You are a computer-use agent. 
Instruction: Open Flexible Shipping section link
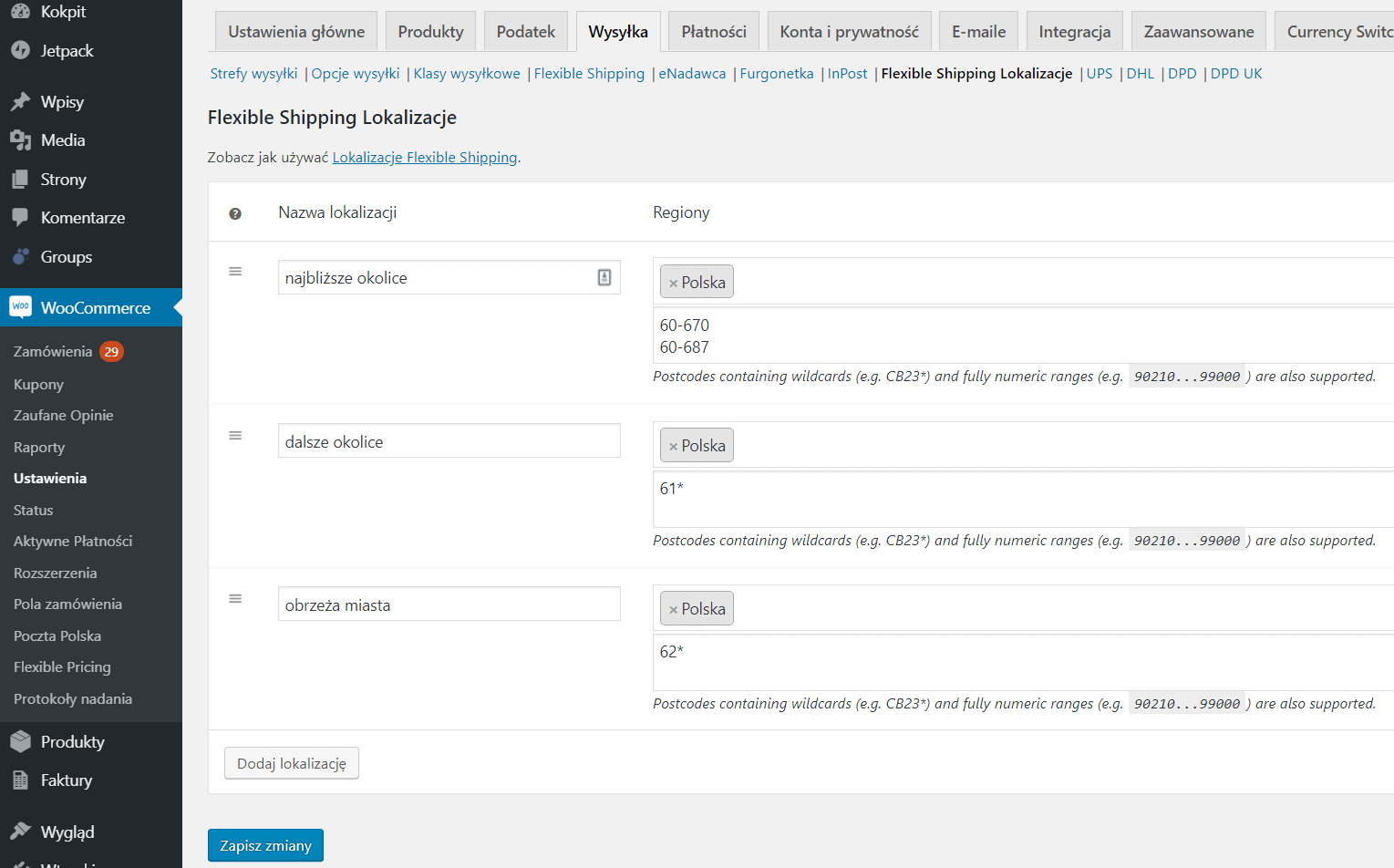(x=589, y=74)
